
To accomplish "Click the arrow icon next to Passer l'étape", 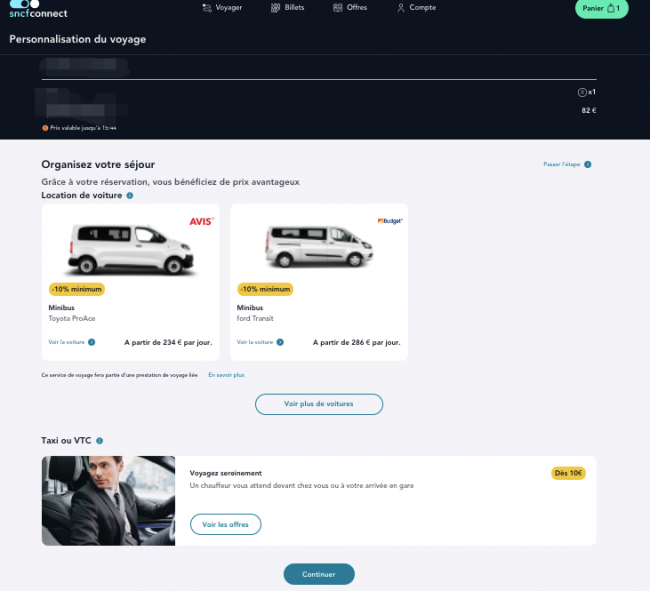I will pos(587,165).
